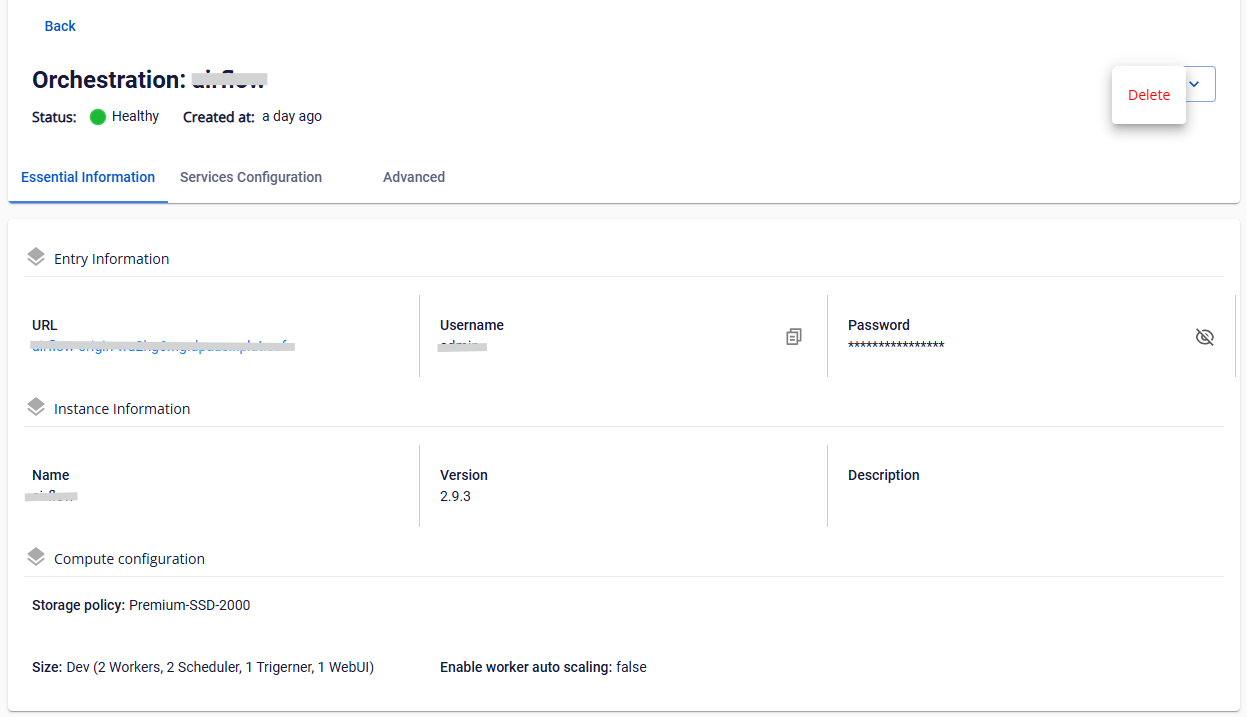Go back using the Back link
The image size is (1247, 717).
coord(60,26)
